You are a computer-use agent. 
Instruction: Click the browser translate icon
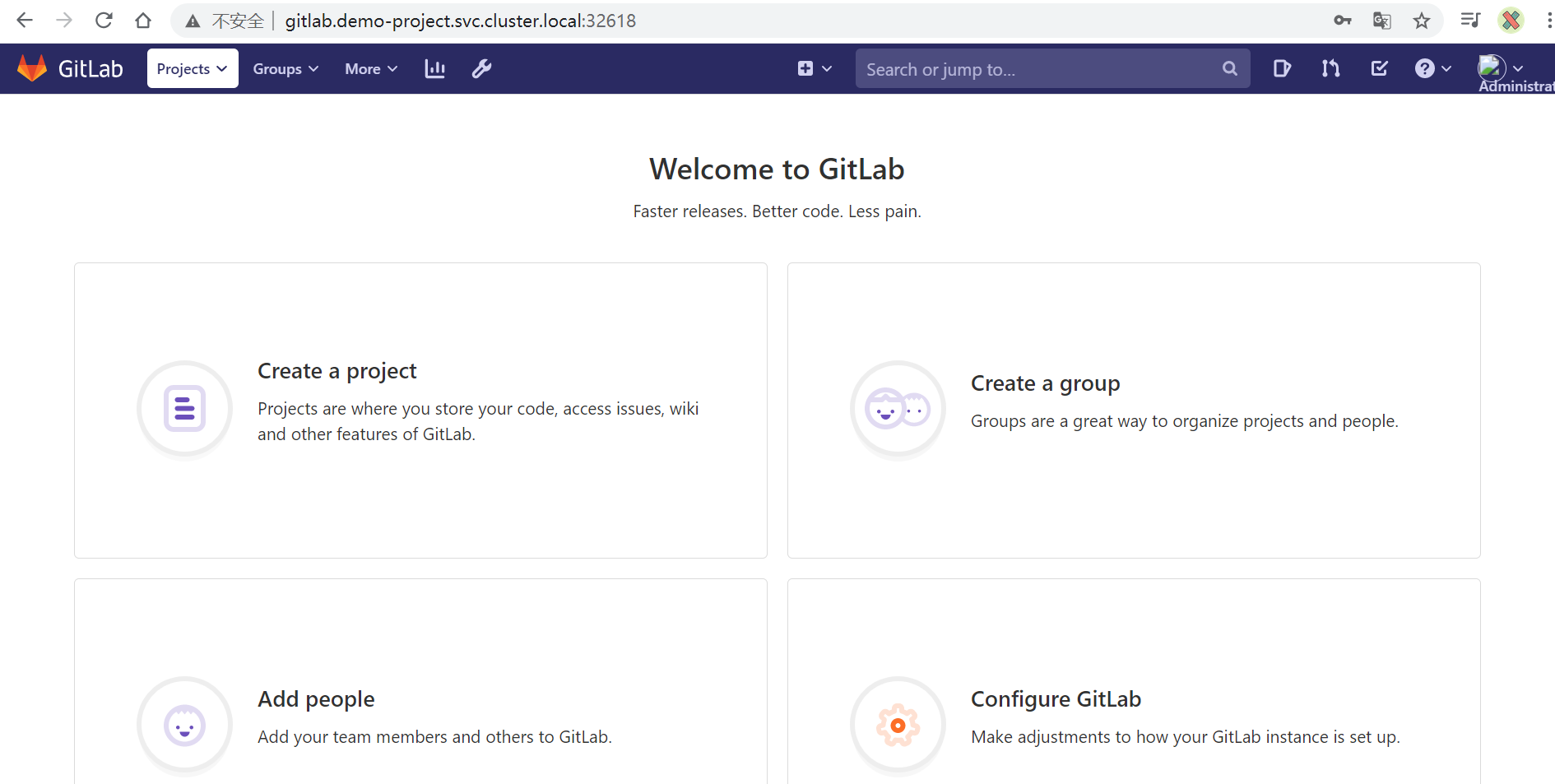pos(1382,21)
